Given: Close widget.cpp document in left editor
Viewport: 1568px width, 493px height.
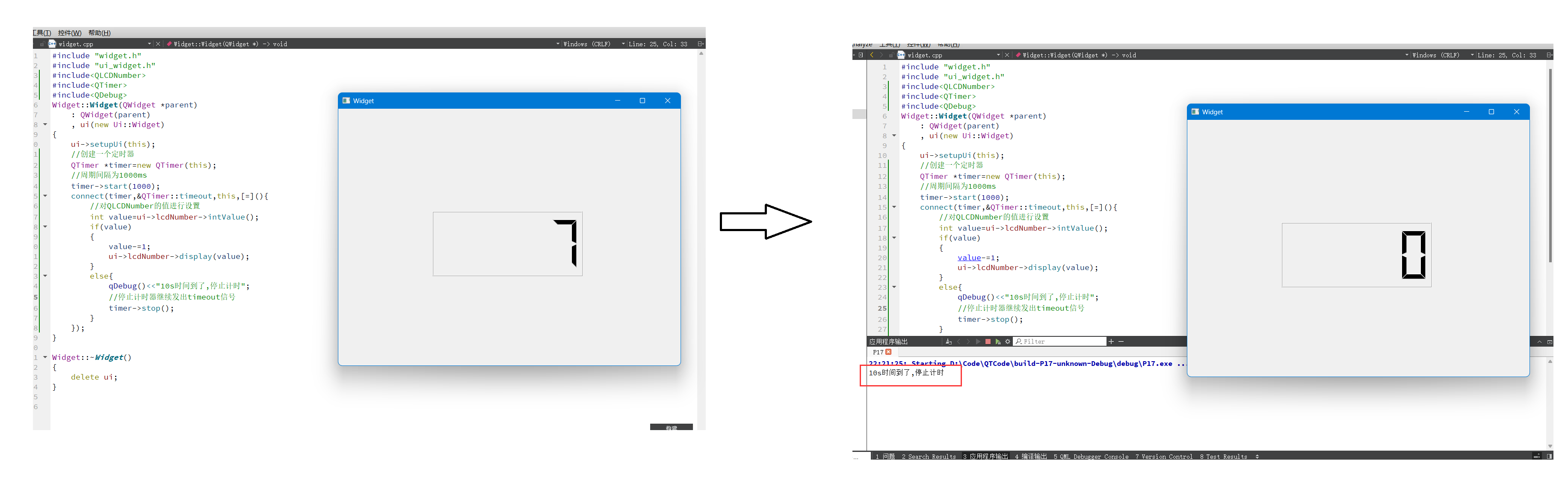Looking at the screenshot, I should click(158, 44).
